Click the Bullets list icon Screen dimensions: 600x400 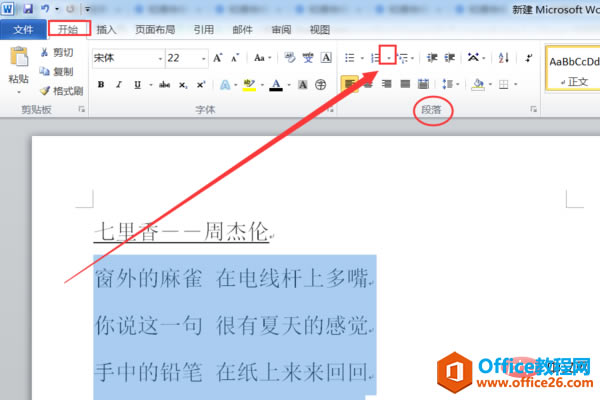point(349,58)
